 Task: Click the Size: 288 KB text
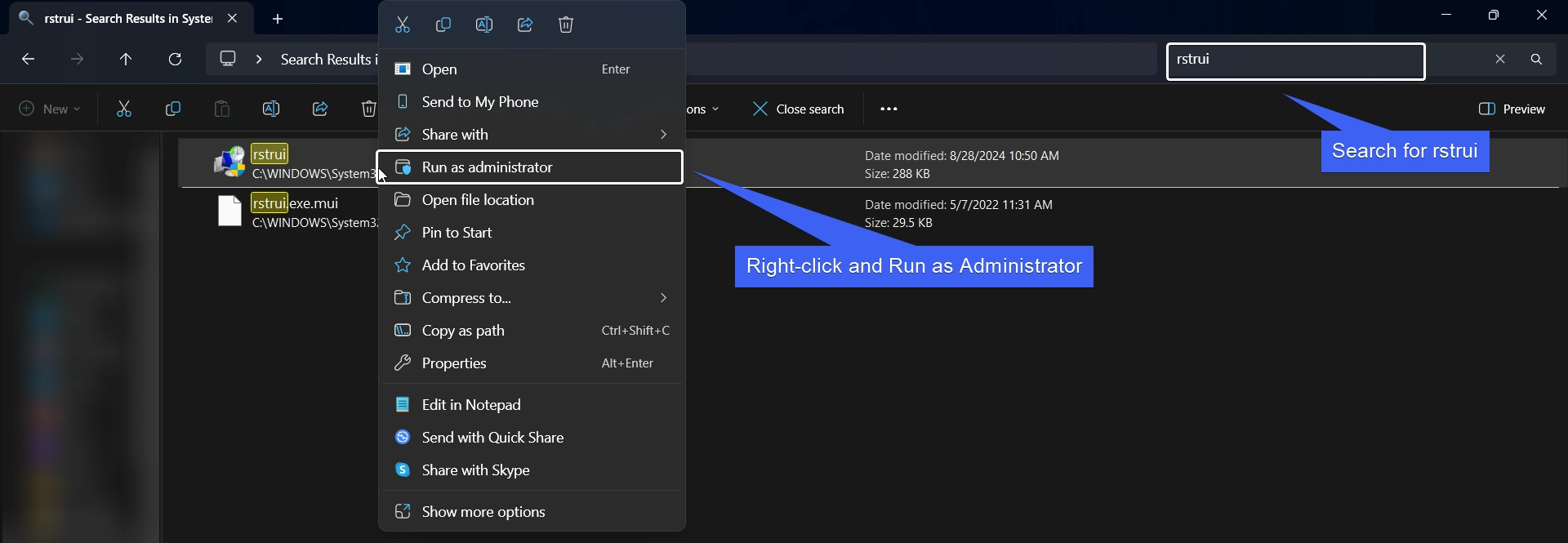[x=898, y=174]
